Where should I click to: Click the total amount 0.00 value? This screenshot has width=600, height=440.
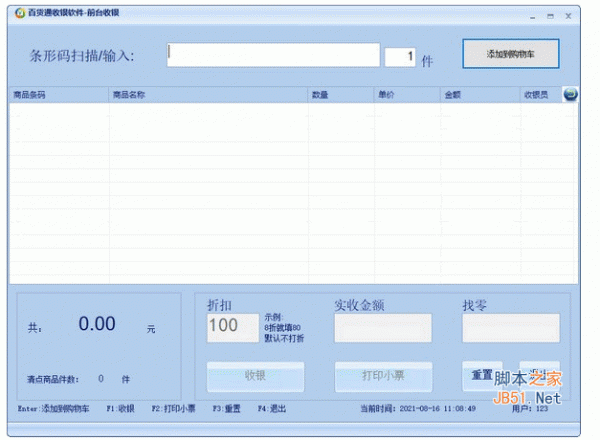point(97,324)
